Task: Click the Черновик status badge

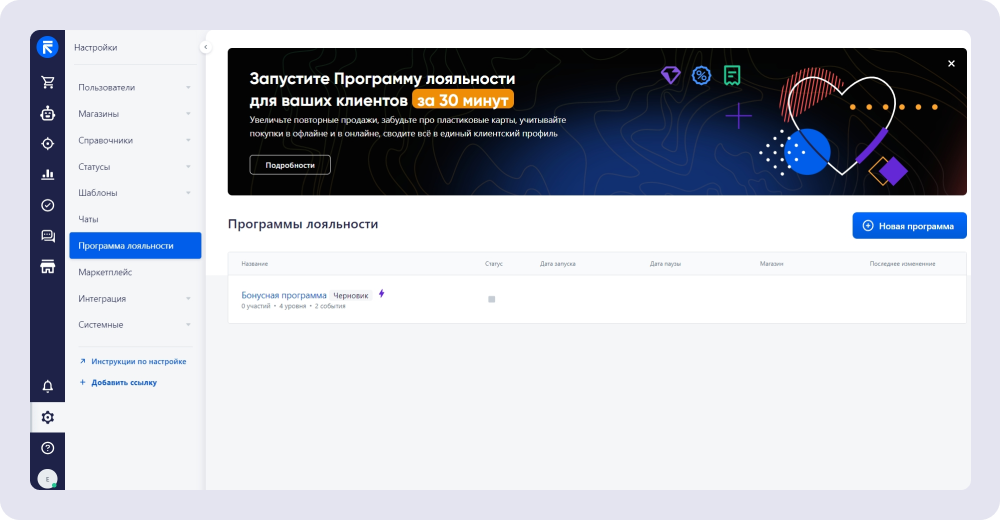Action: 351,295
